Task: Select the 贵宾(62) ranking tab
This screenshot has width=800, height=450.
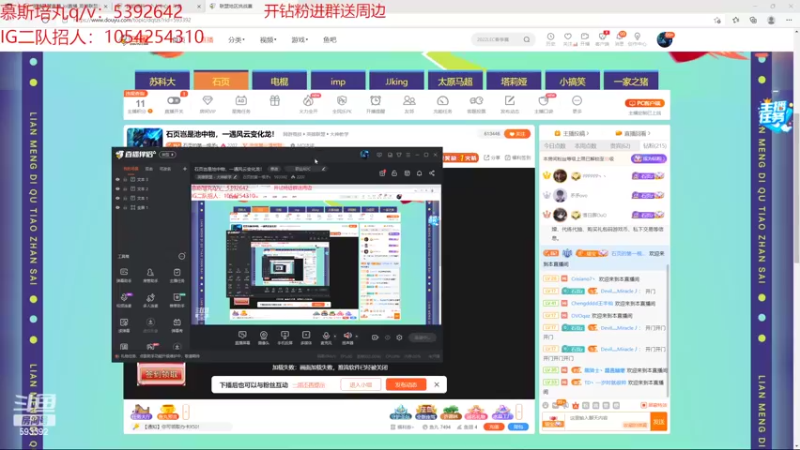Action: click(620, 146)
